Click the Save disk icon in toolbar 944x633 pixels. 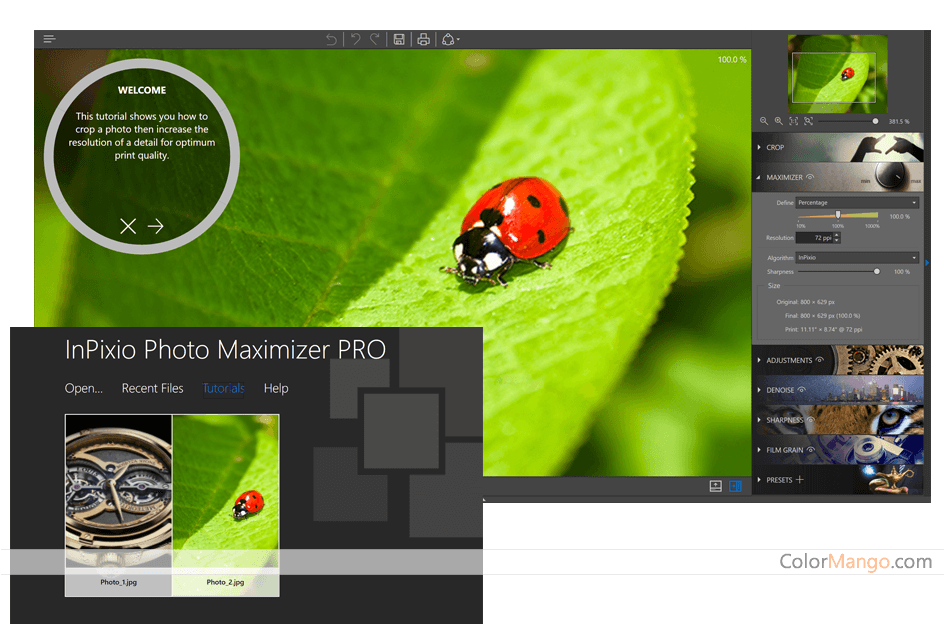(399, 39)
